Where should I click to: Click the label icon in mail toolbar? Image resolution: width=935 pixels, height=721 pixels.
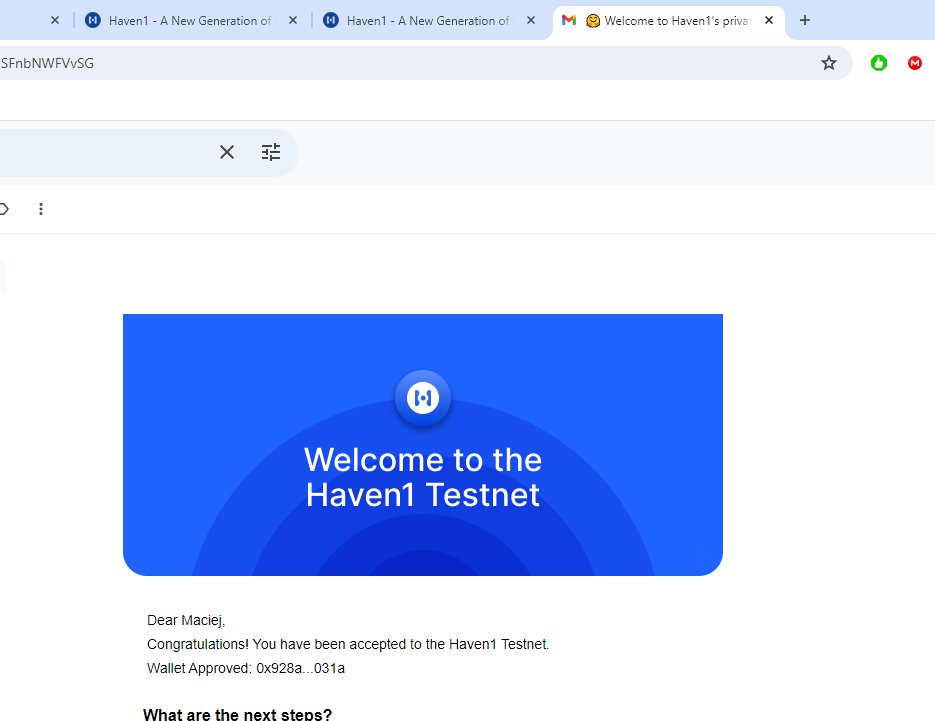pos(4,209)
